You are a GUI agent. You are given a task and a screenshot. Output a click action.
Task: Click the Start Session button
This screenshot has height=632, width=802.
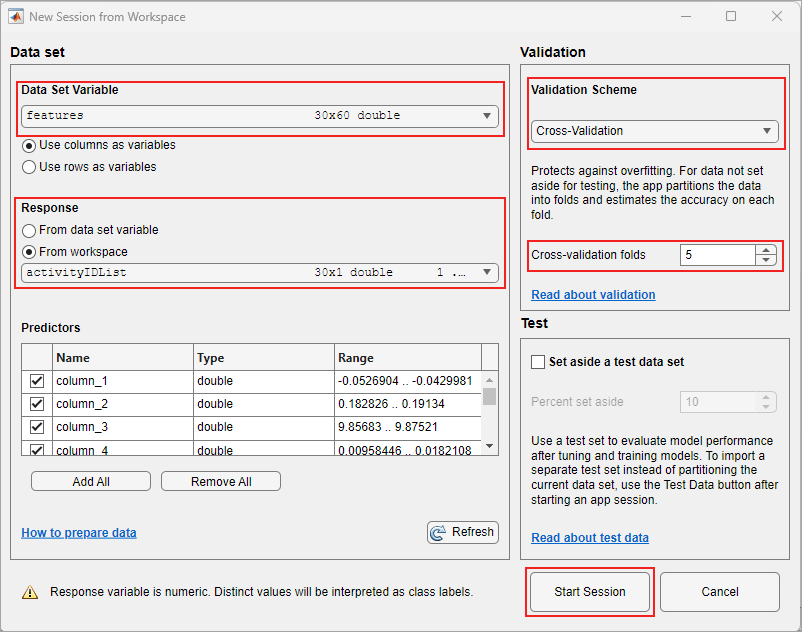tap(589, 592)
